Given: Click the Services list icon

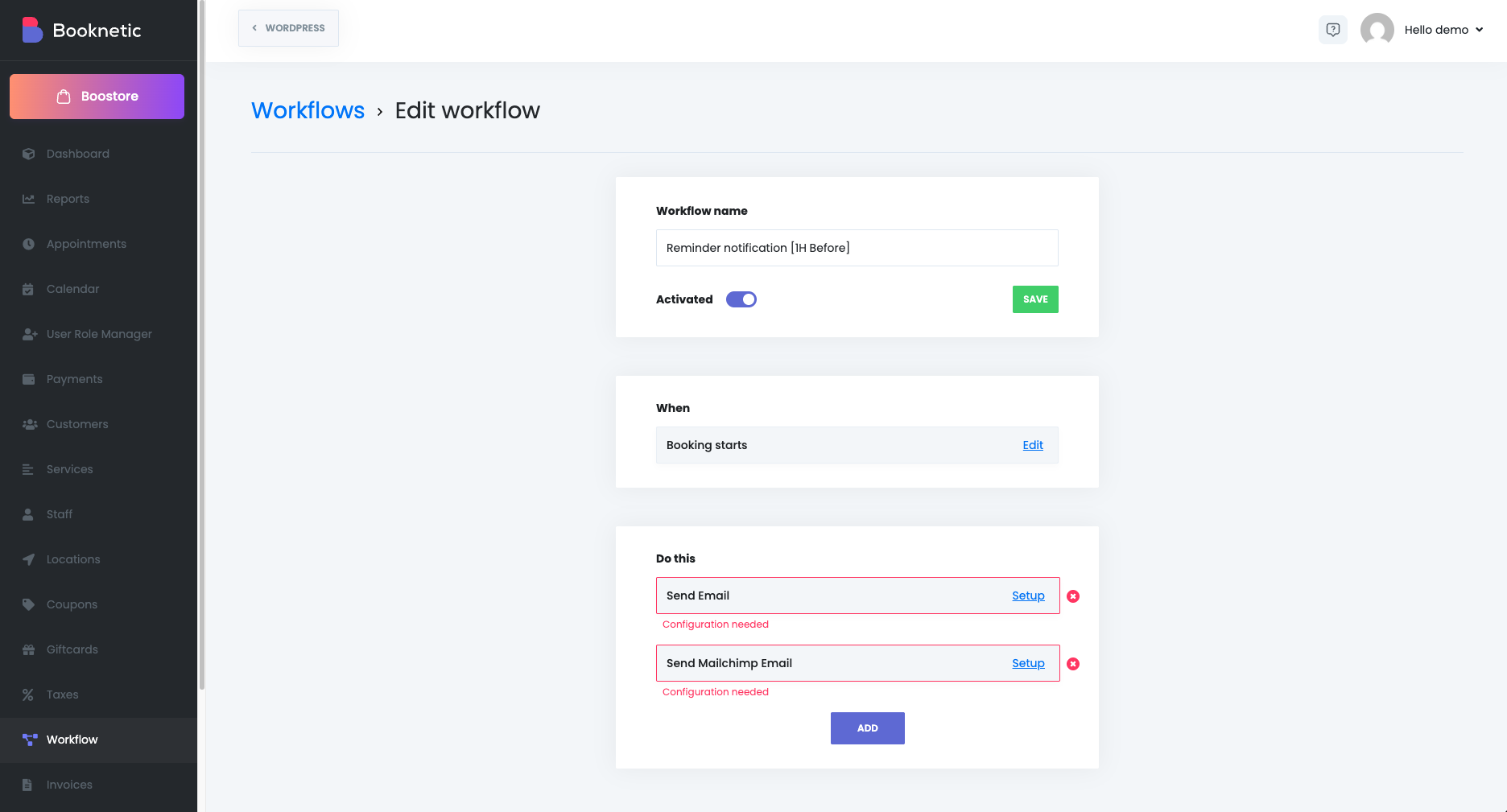Looking at the screenshot, I should (28, 469).
